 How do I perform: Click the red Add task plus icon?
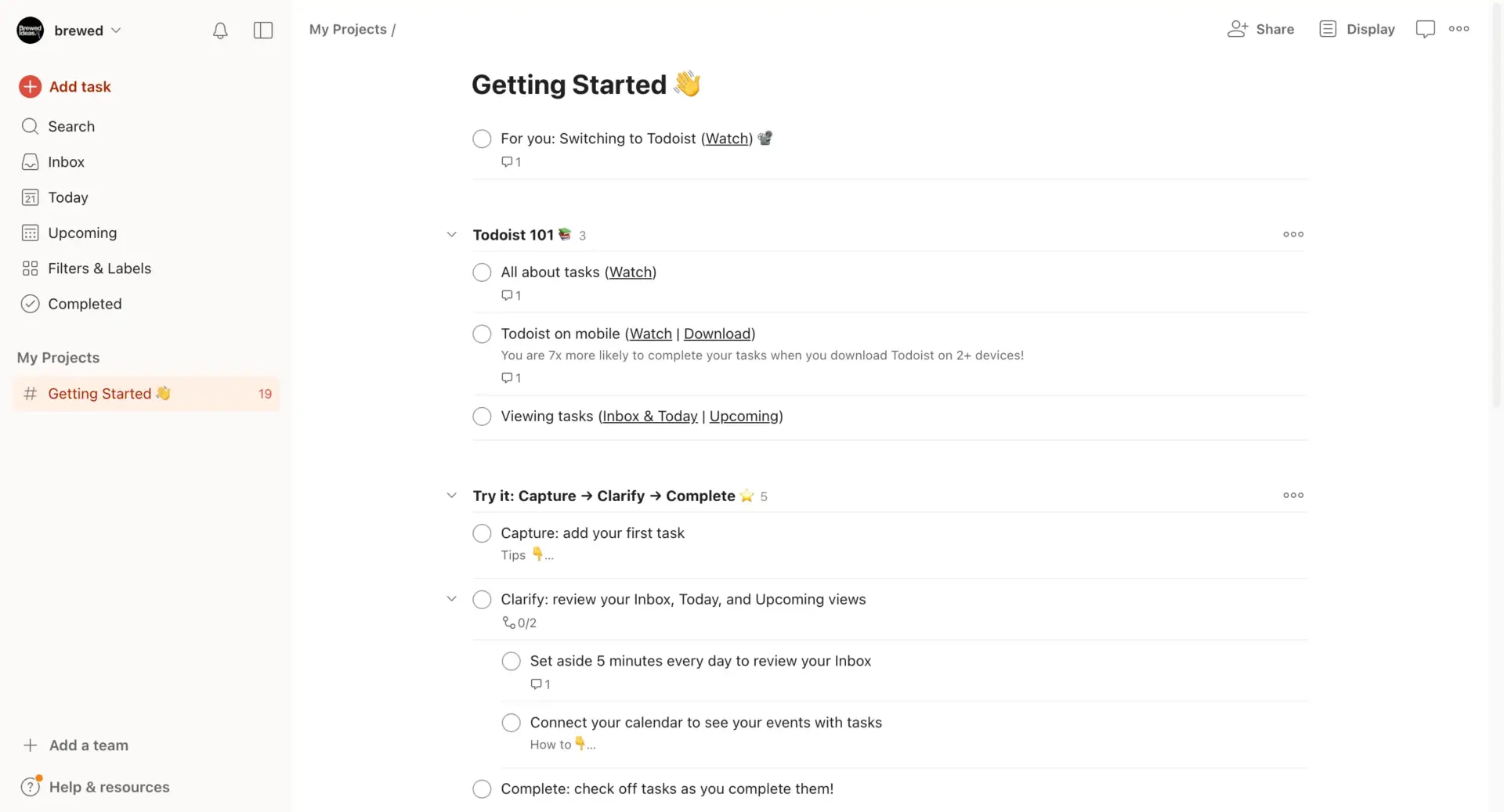(30, 87)
